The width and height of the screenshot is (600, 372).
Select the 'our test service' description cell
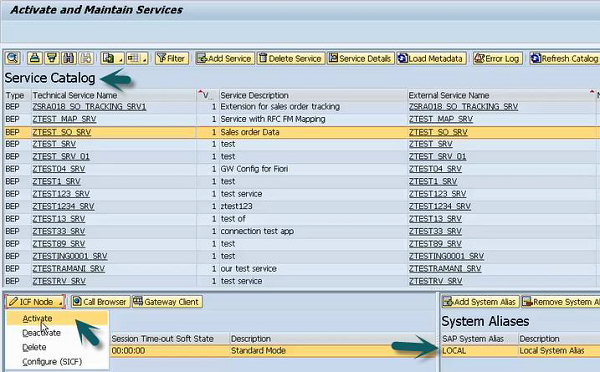pos(313,269)
